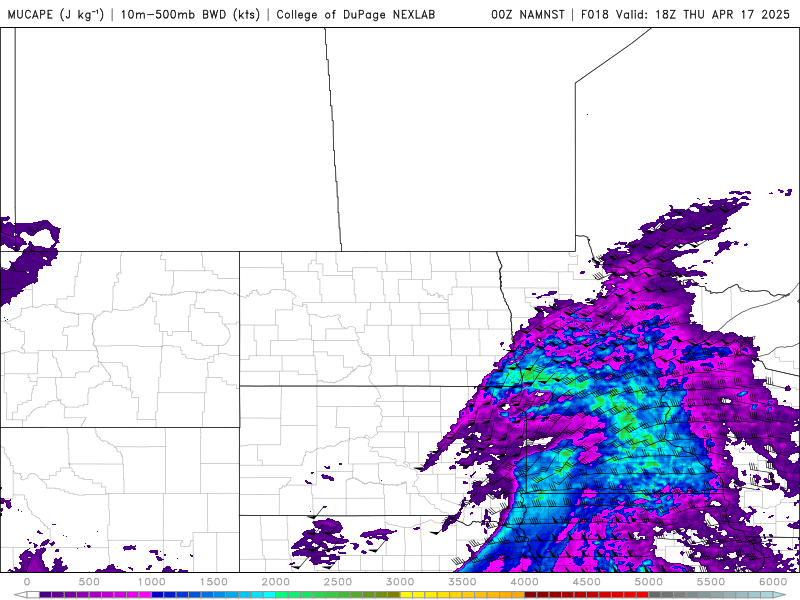Screen dimensions: 800x600
Task: Click the left arrow end of the color bar
Action: pyautogui.click(x=20, y=594)
